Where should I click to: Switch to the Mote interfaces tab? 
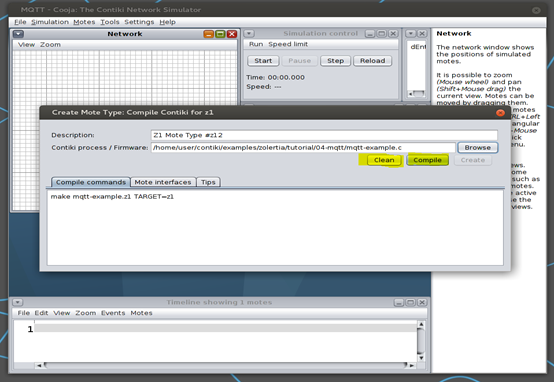tap(163, 182)
